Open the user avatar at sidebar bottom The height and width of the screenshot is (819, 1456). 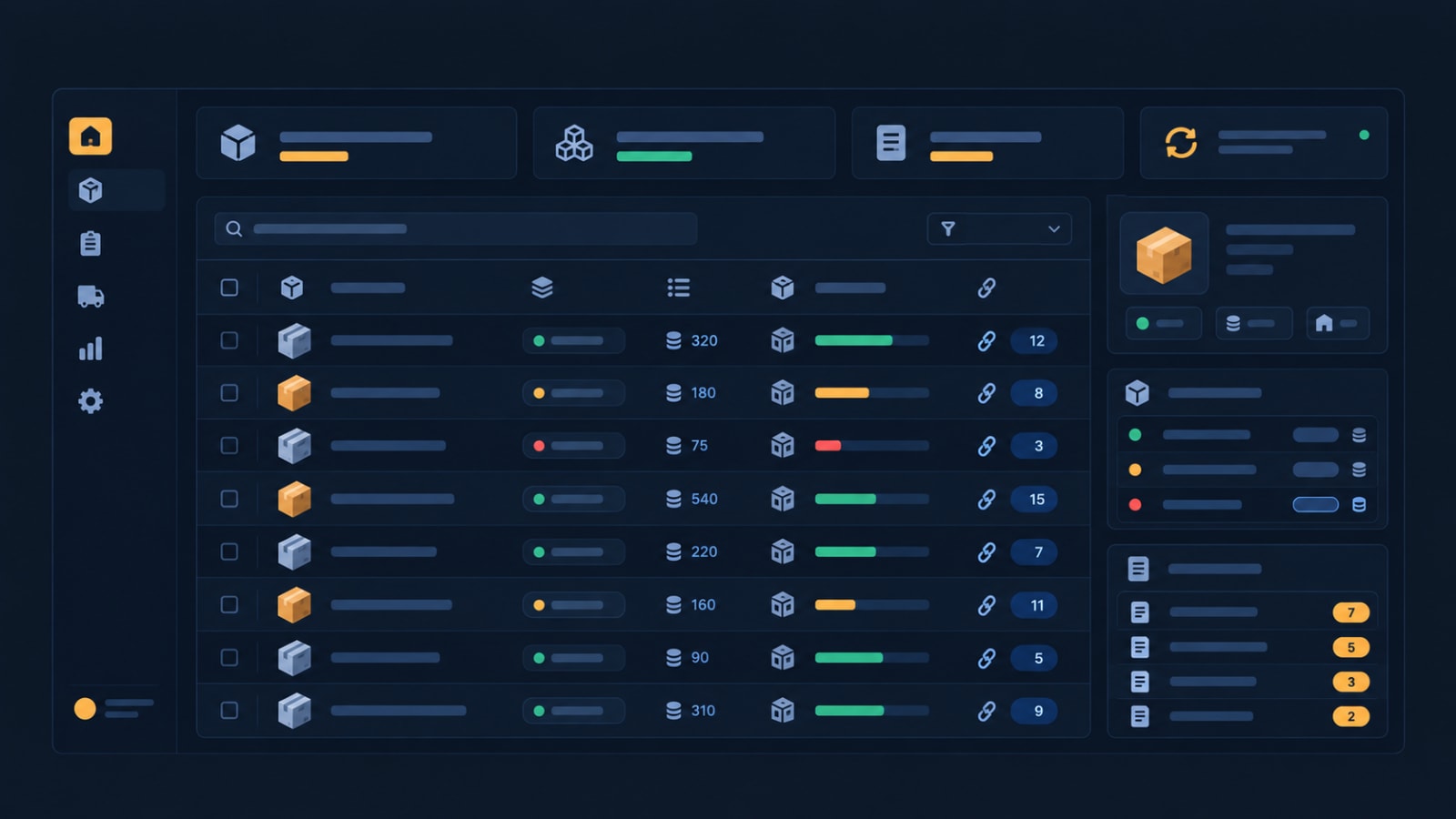point(85,709)
